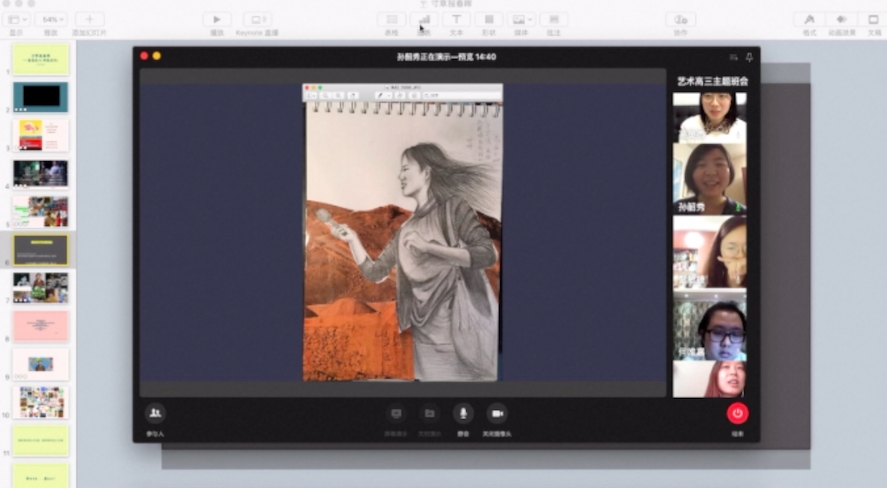
Task: Mute the microphone in the meeting
Action: 463,413
